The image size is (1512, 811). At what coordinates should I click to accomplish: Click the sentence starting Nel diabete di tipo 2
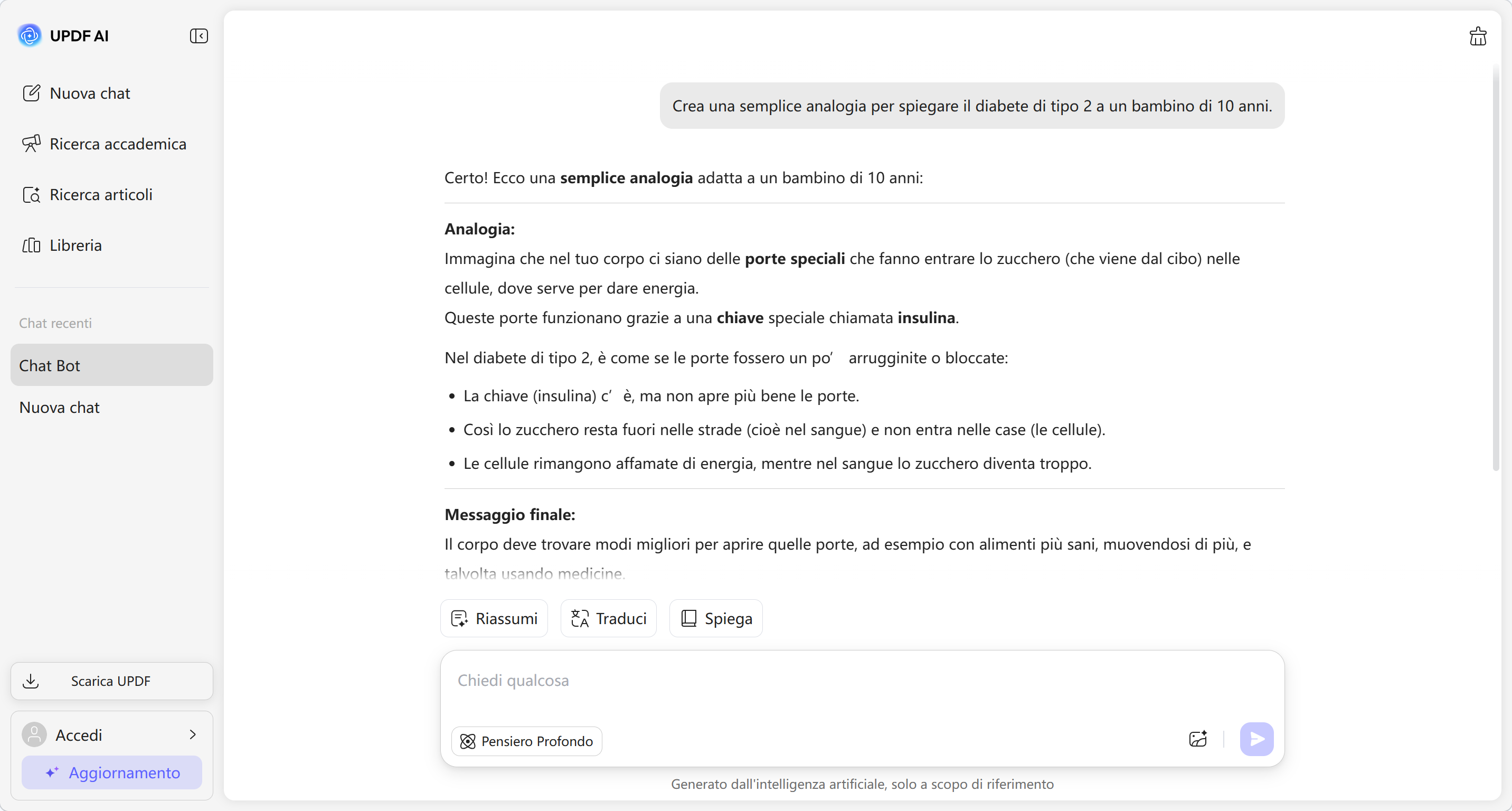tap(726, 358)
